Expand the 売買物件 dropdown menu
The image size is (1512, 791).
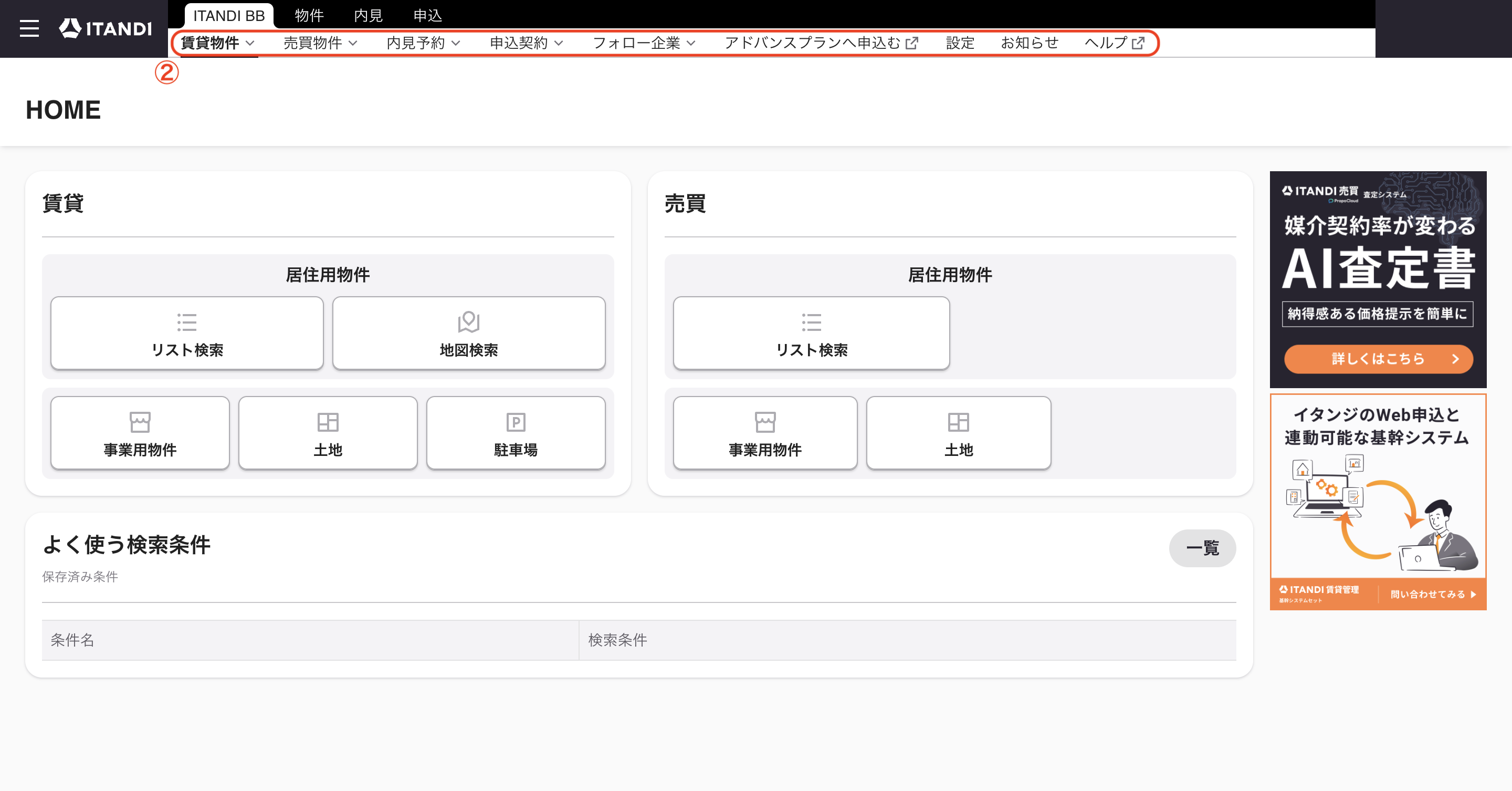tap(320, 43)
